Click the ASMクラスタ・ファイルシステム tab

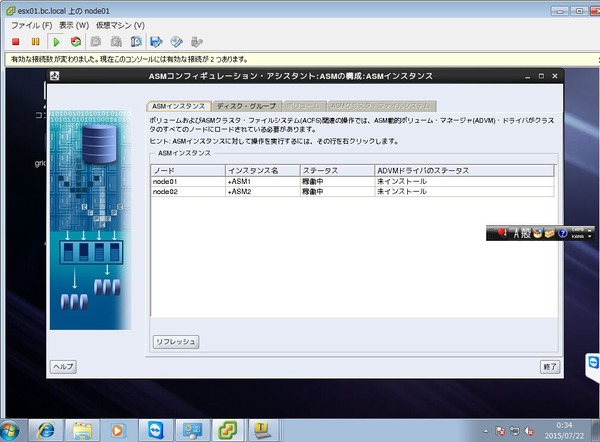coord(382,106)
